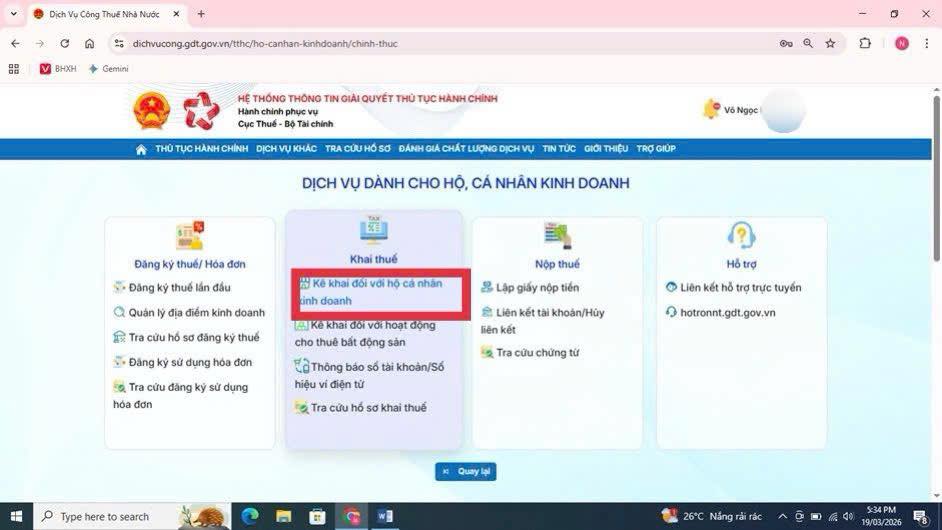This screenshot has height=530, width=942.
Task: Click the national emblem logo
Action: pos(151,111)
